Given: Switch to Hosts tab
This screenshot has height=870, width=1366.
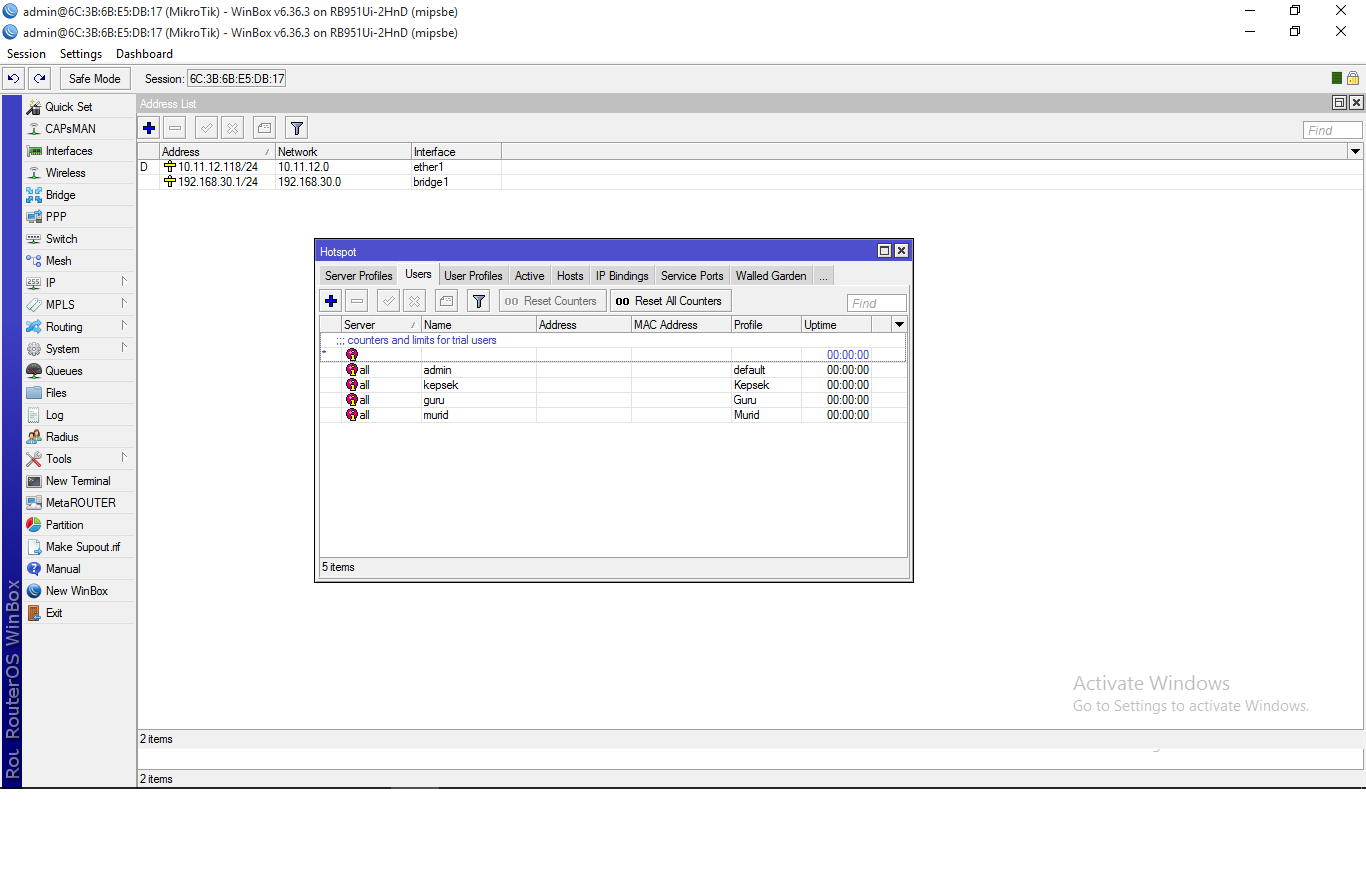Looking at the screenshot, I should click(570, 276).
